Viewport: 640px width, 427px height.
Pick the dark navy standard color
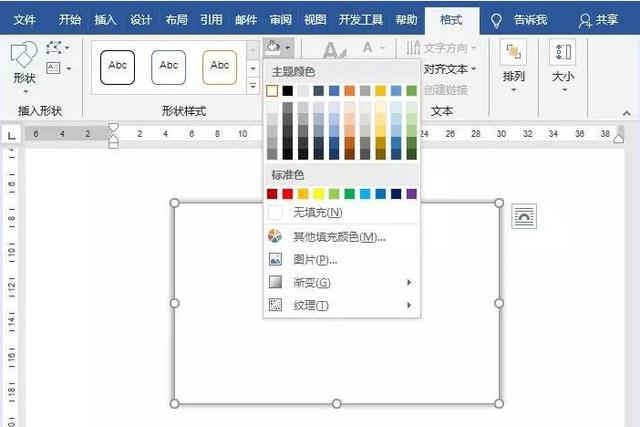coord(396,194)
